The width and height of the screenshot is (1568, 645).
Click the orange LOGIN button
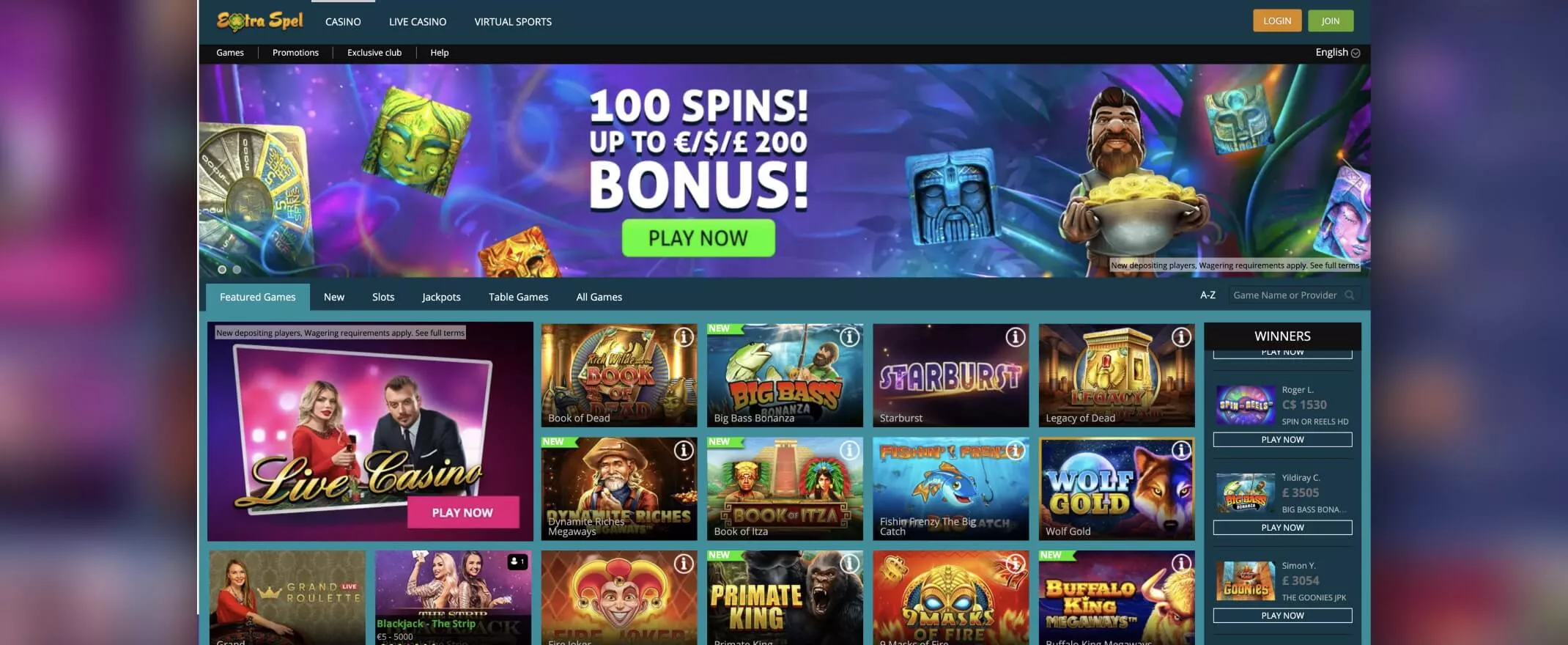coord(1277,21)
